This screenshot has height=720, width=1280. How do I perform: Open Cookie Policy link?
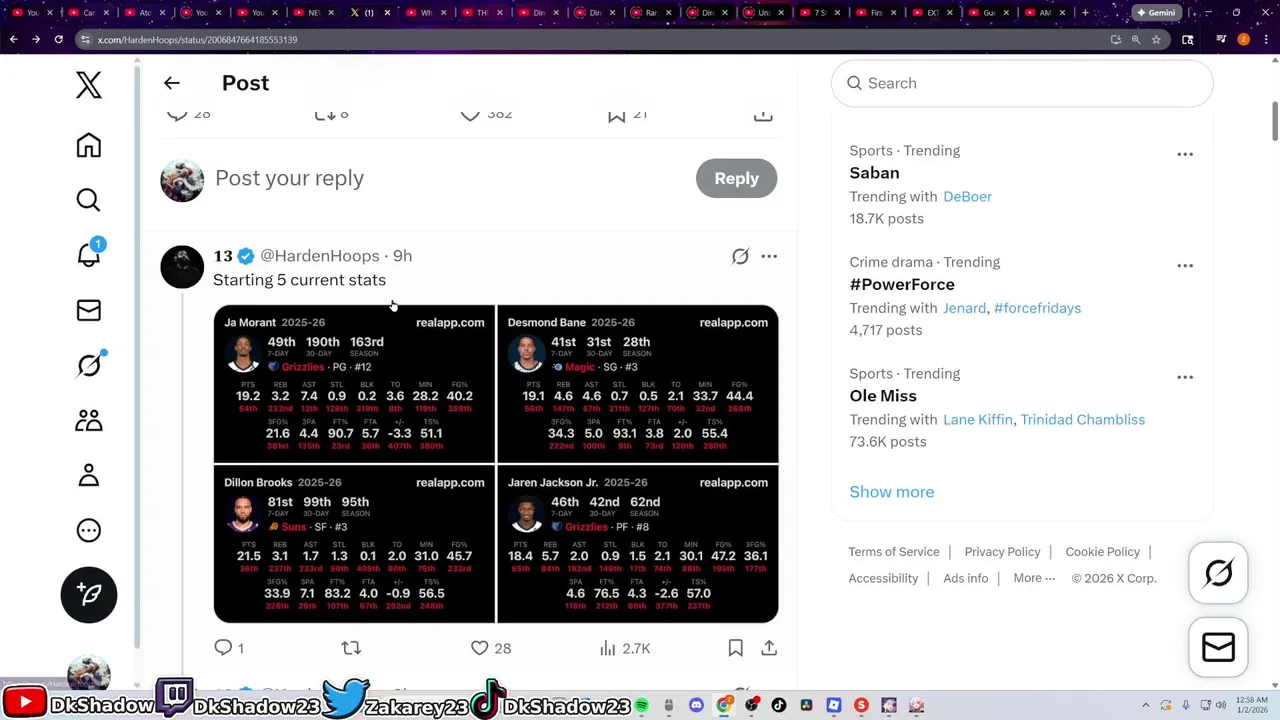1102,552
